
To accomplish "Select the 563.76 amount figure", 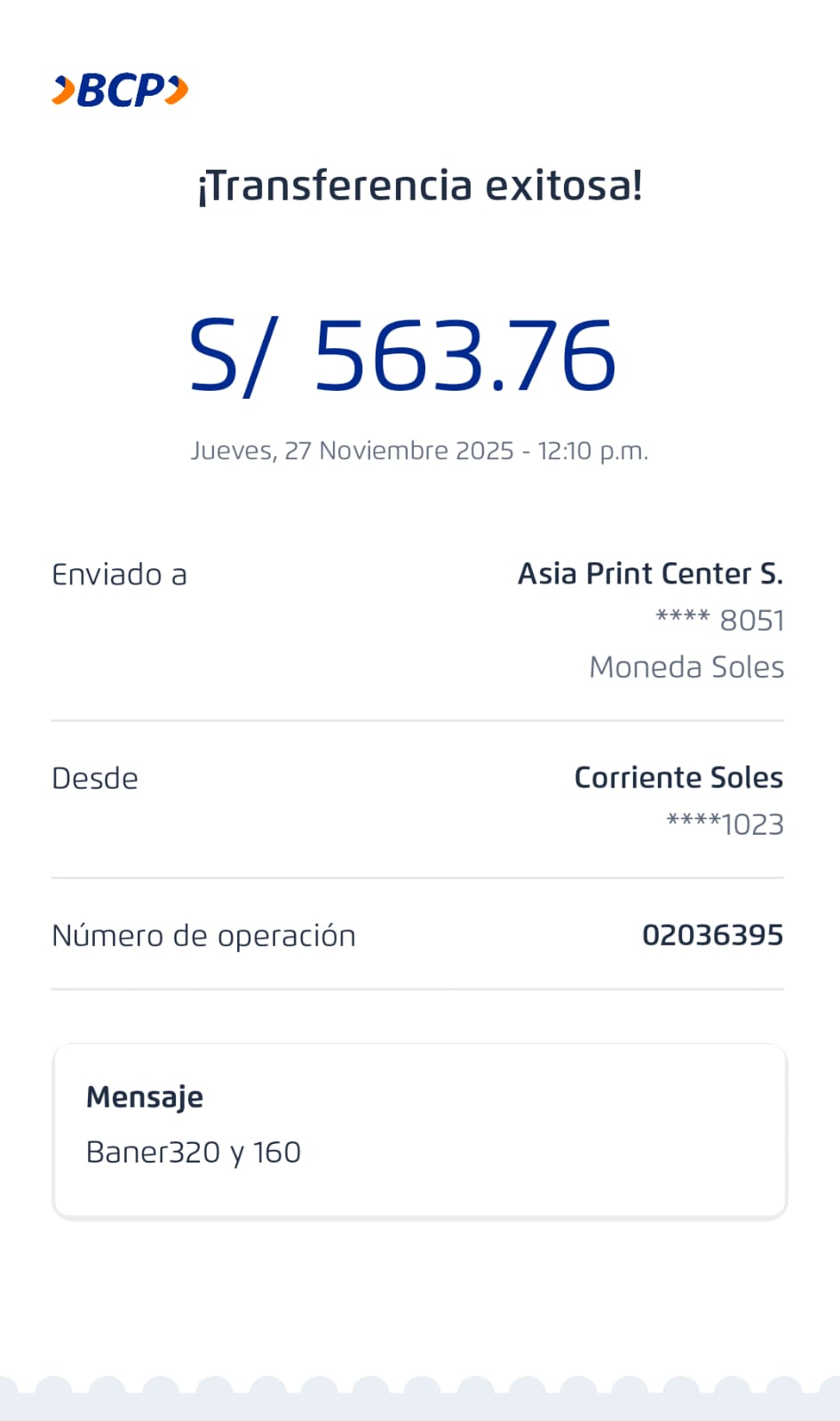I will (x=464, y=357).
